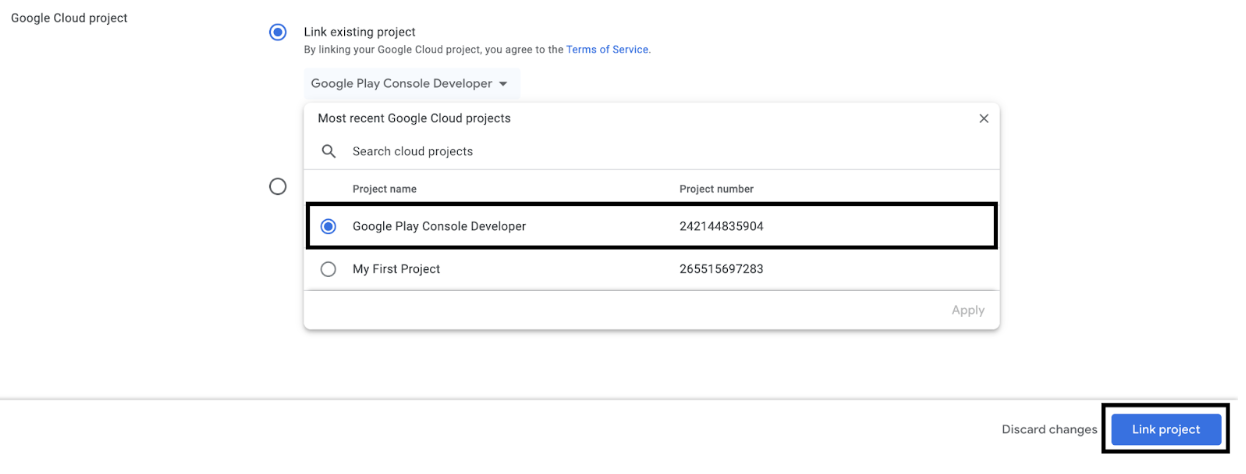
Task: Click the Google Play Console Developer row name
Action: pos(439,227)
